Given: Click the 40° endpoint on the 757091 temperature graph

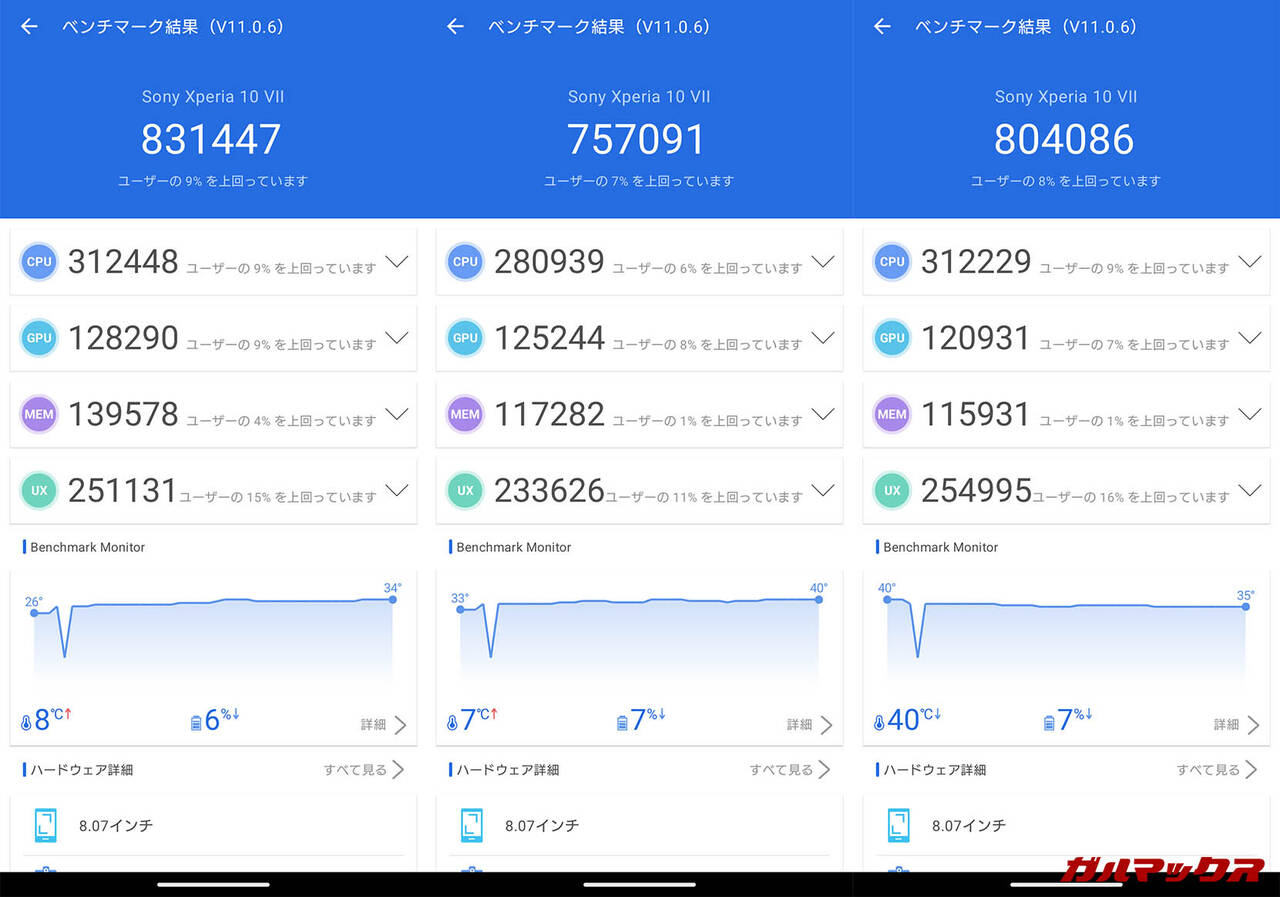Looking at the screenshot, I should 819,599.
